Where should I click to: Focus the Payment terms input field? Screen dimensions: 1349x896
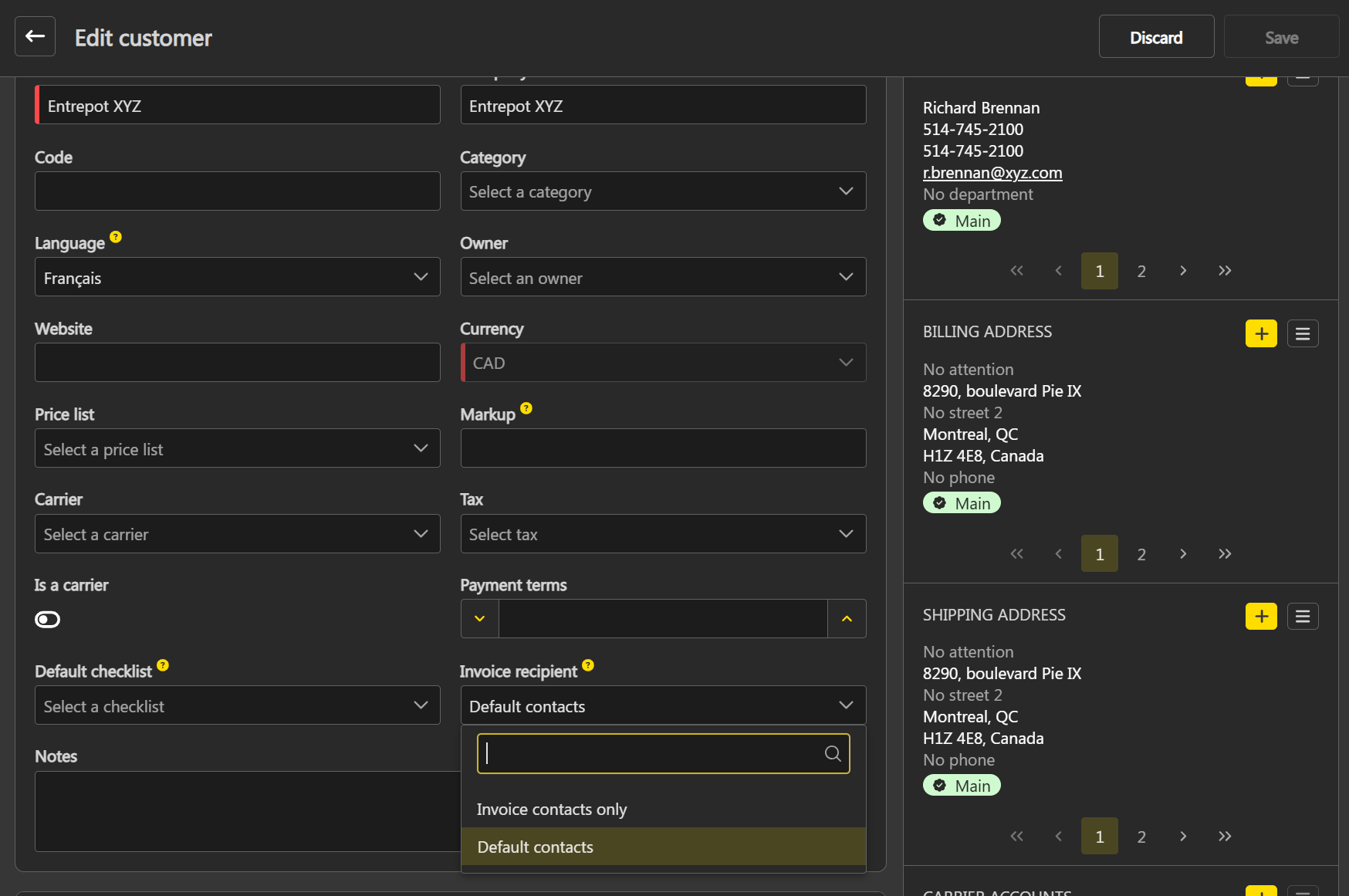pyautogui.click(x=663, y=619)
